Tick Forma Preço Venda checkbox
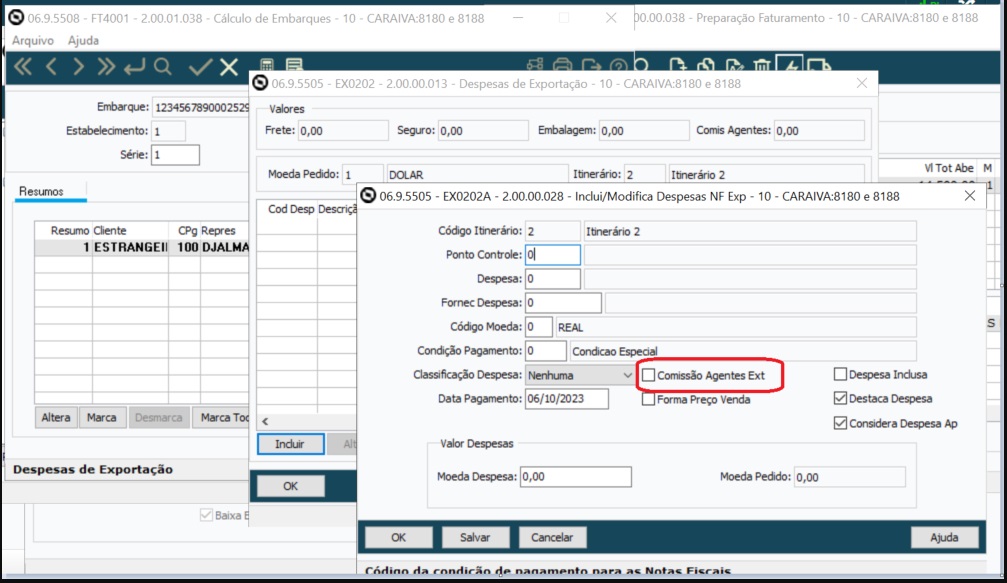Image resolution: width=1007 pixels, height=583 pixels. [x=649, y=399]
